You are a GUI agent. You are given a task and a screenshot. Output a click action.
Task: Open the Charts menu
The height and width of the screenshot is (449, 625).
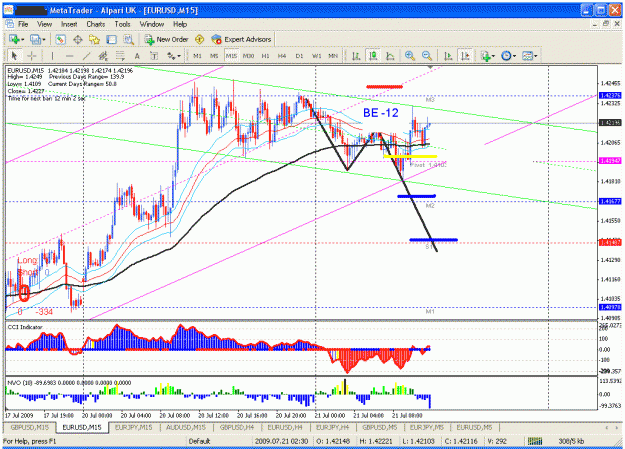96,24
